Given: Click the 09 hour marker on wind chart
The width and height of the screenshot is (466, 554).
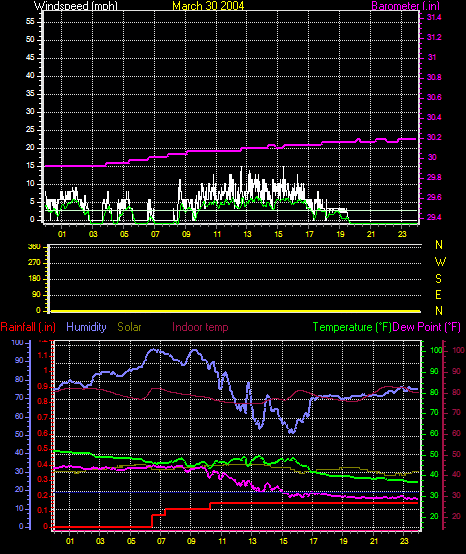Looking at the screenshot, I should pos(186,234).
